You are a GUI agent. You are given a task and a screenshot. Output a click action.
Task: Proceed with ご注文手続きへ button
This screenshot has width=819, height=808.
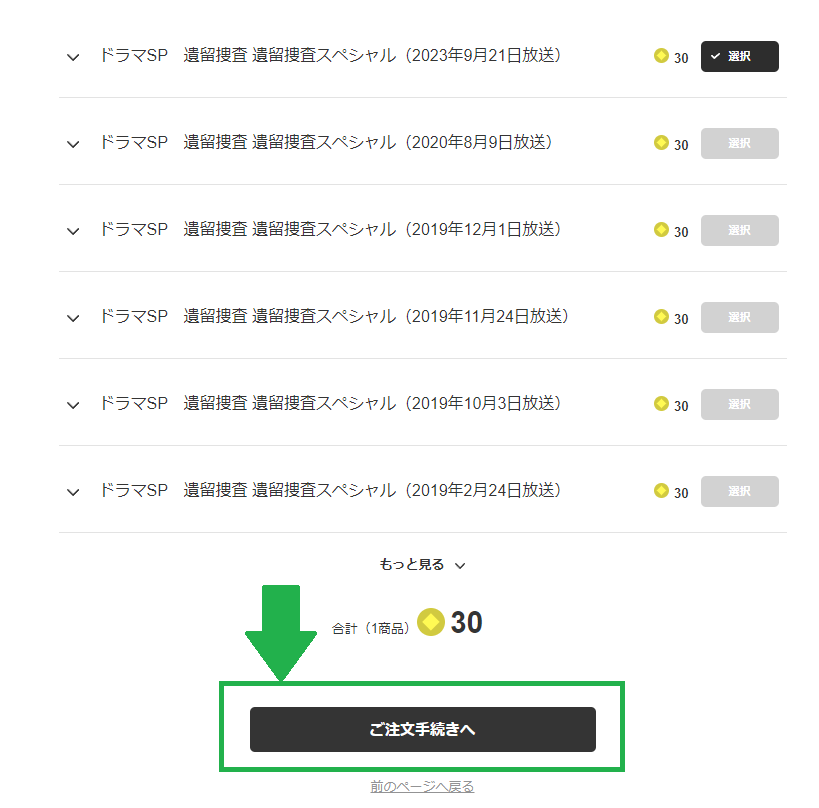pos(422,729)
